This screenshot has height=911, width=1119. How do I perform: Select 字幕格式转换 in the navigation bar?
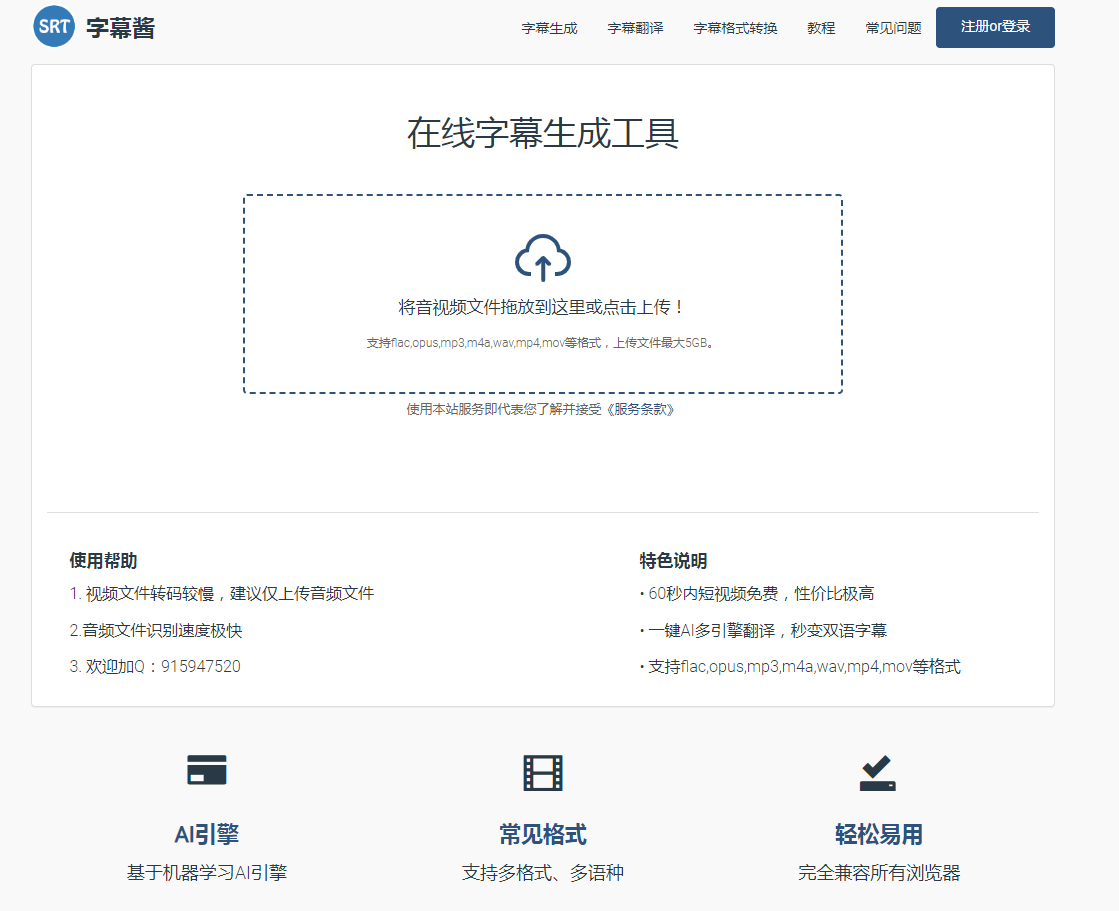click(735, 28)
